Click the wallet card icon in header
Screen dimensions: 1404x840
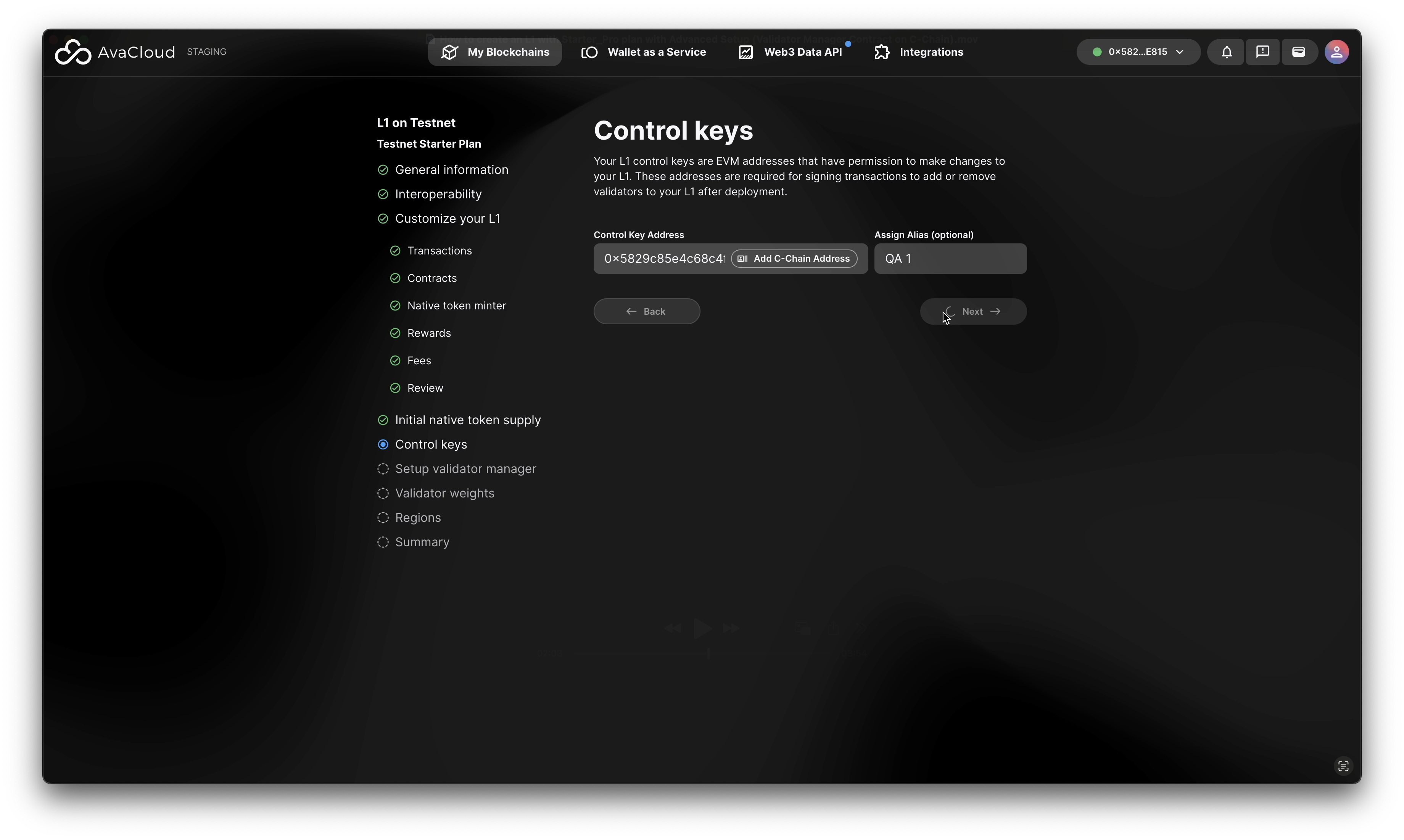click(x=1299, y=52)
